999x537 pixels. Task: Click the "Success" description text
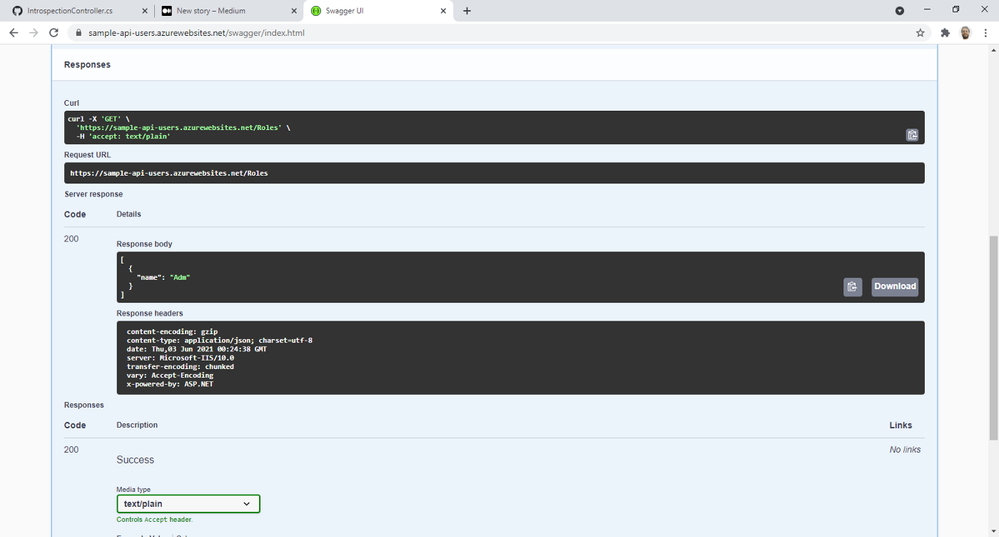tap(135, 460)
